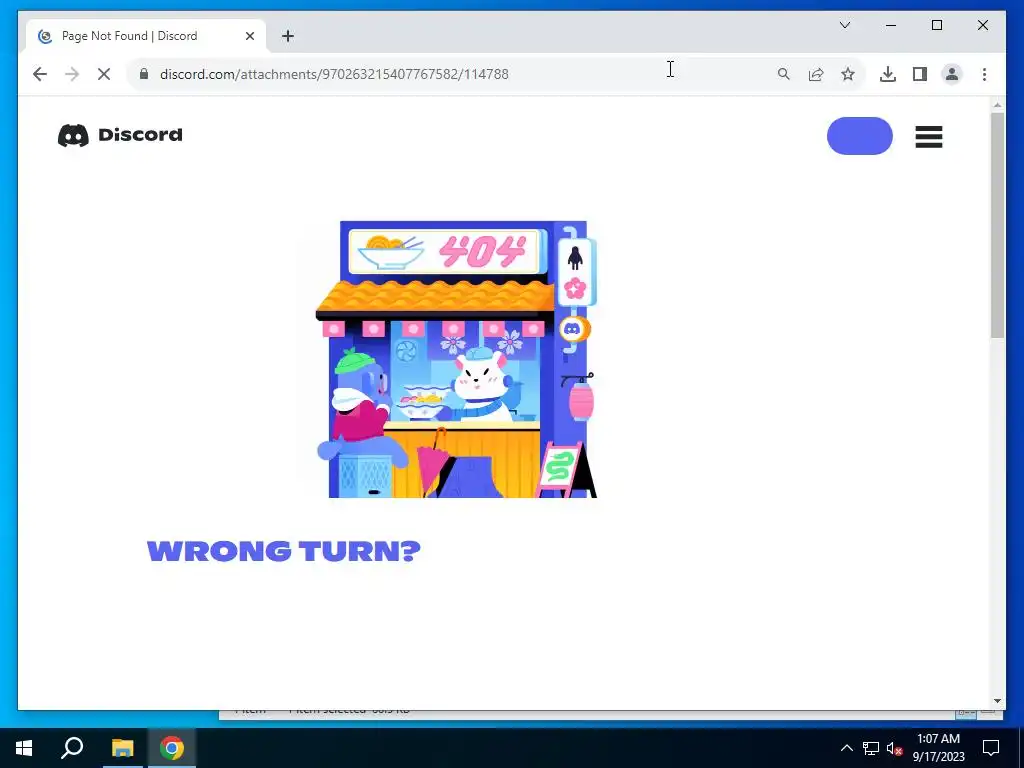Open the Chrome three-dot menu
Image resolution: width=1024 pixels, height=768 pixels.
(x=984, y=74)
